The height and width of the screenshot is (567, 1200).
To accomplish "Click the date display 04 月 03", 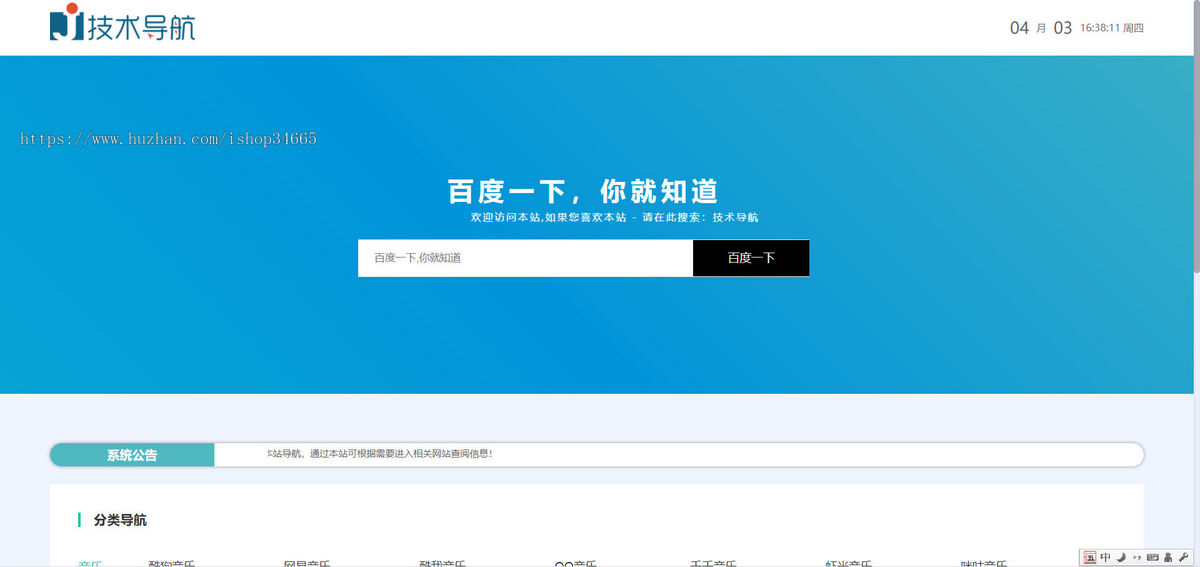I will (x=1041, y=28).
